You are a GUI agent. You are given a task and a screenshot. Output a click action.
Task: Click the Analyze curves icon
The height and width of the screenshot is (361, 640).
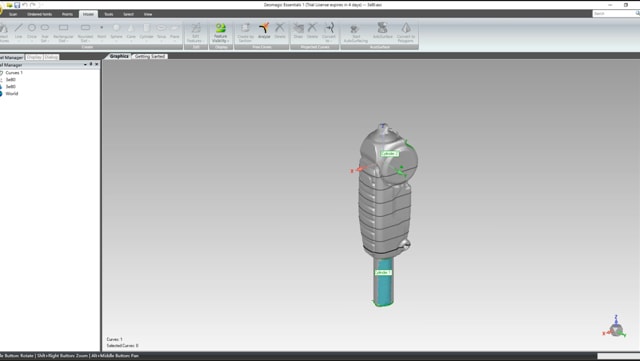coord(264,31)
